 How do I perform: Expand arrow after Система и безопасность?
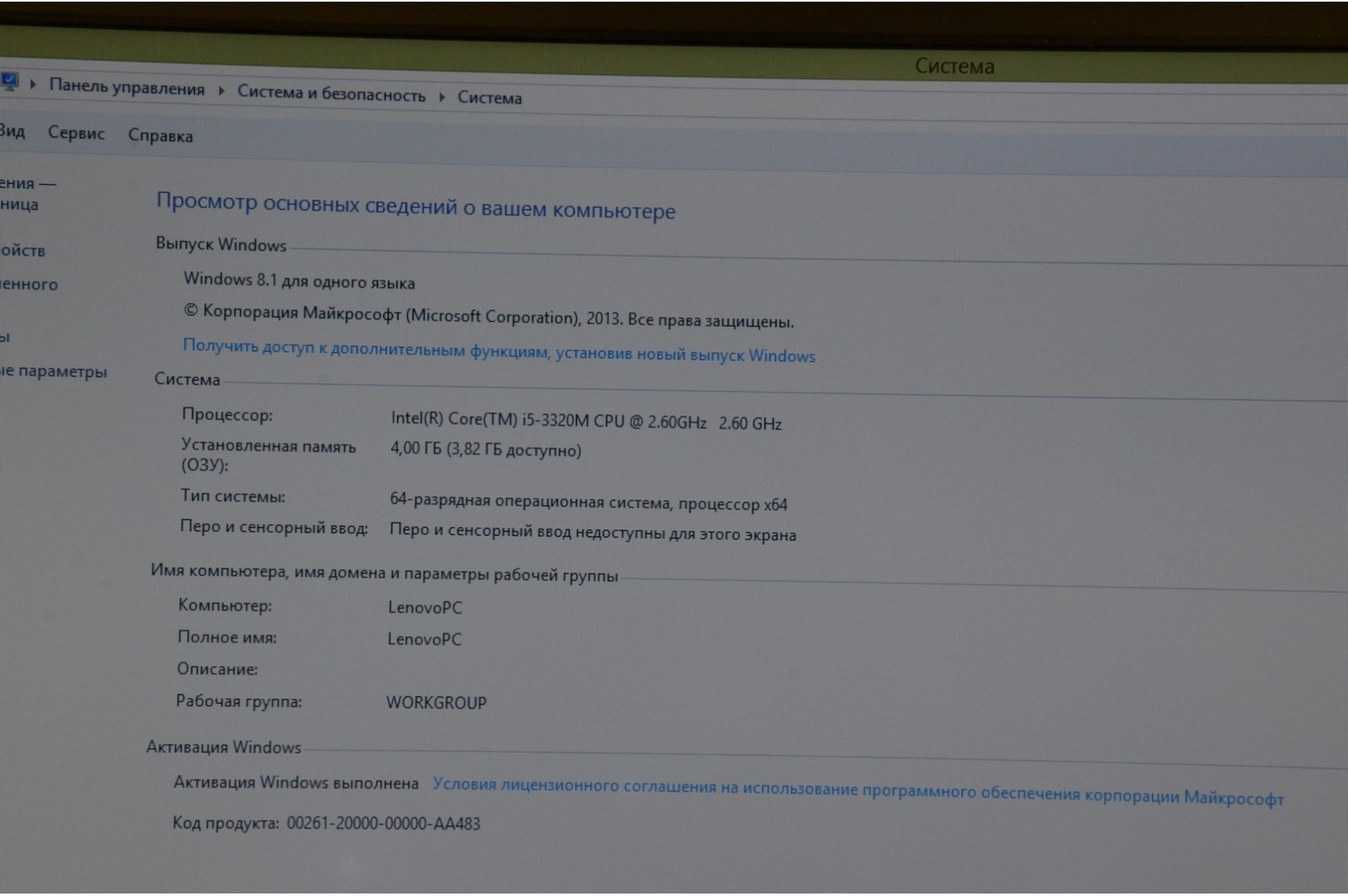(x=442, y=97)
